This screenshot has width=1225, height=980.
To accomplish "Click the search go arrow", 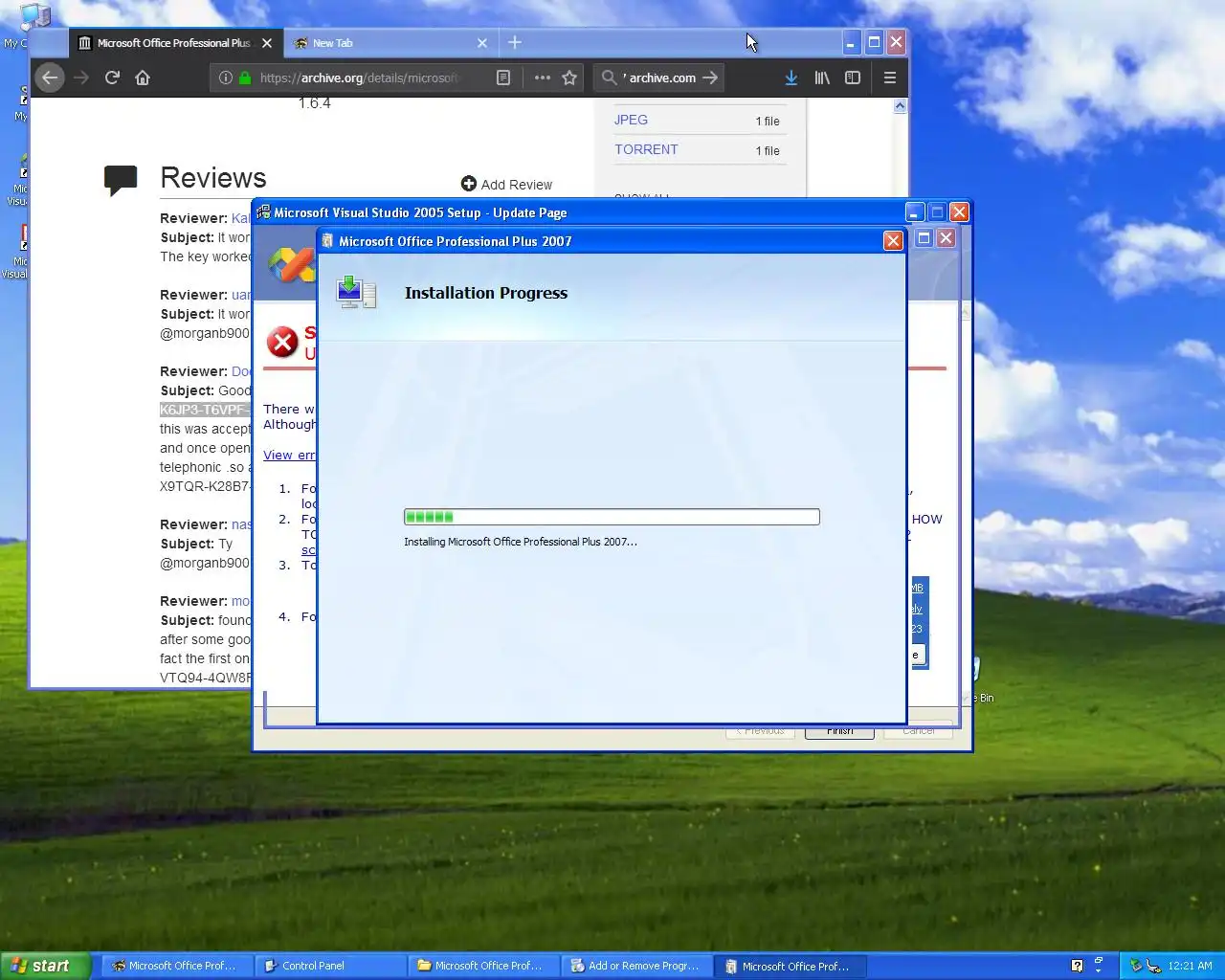I will click(710, 78).
